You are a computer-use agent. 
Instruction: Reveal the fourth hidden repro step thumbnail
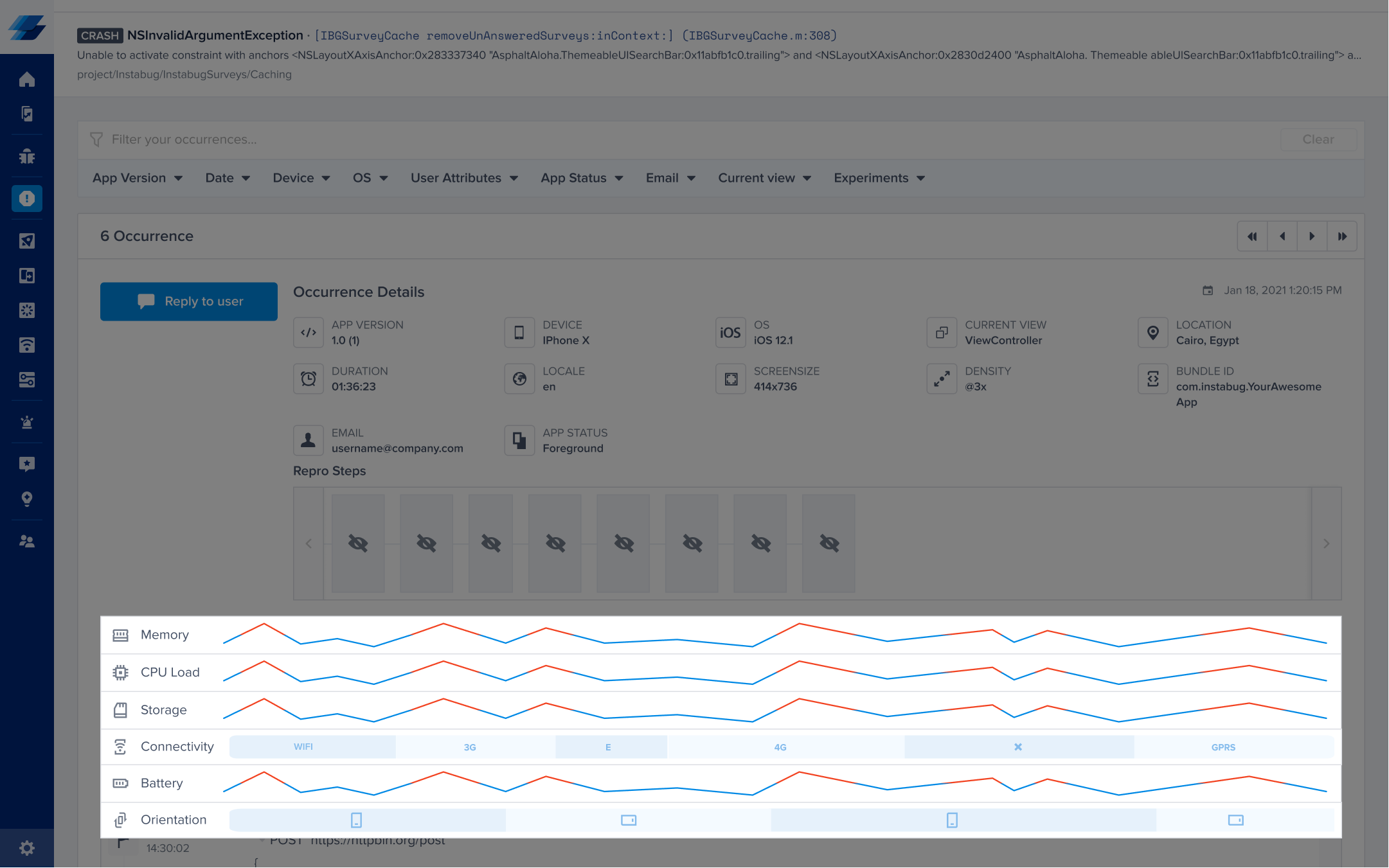pyautogui.click(x=555, y=544)
